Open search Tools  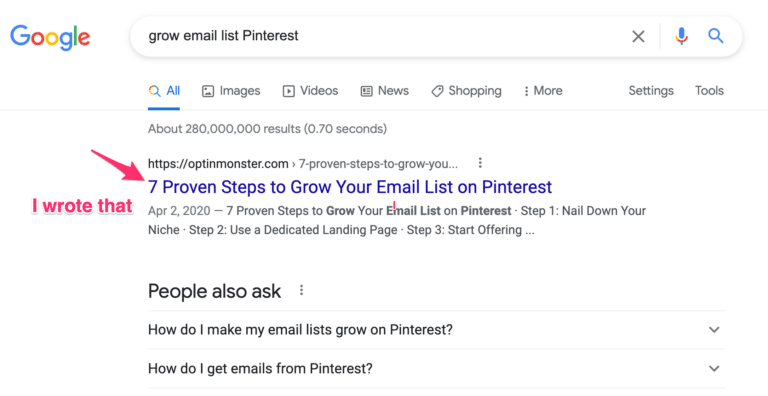pos(709,91)
